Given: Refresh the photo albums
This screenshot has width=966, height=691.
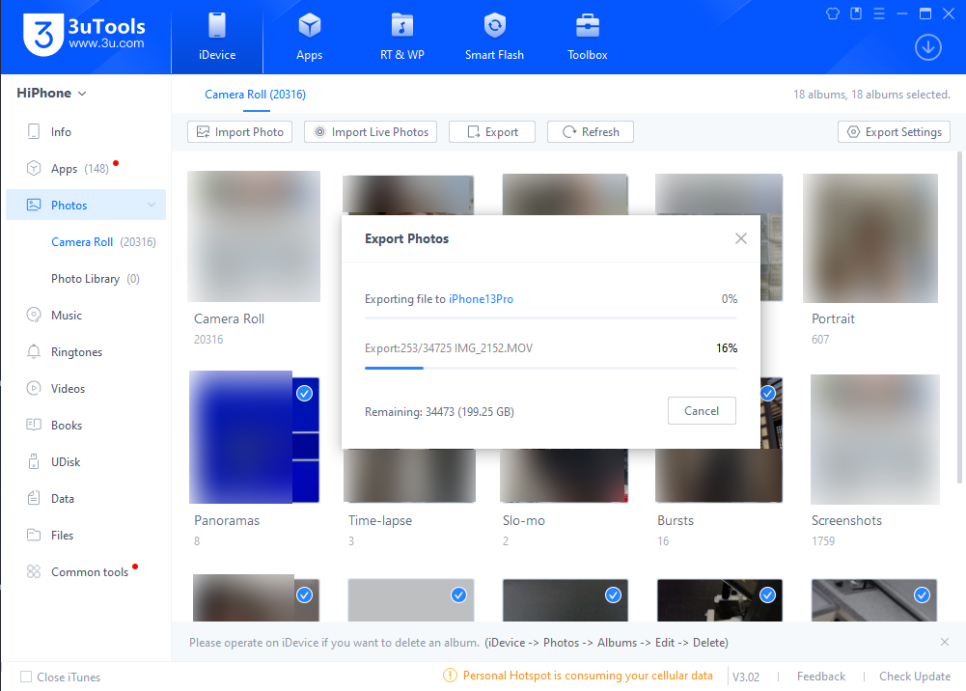Looking at the screenshot, I should pos(590,132).
